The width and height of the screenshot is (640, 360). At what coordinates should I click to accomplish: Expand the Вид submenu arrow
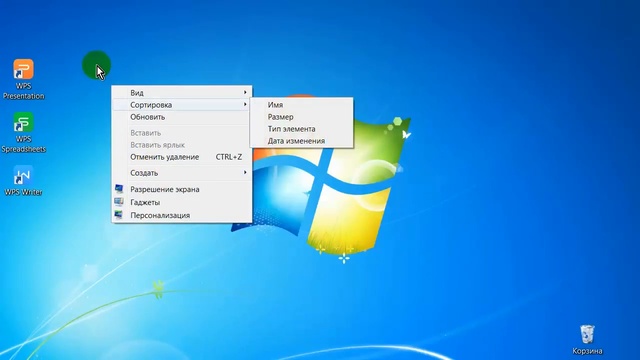(245, 93)
